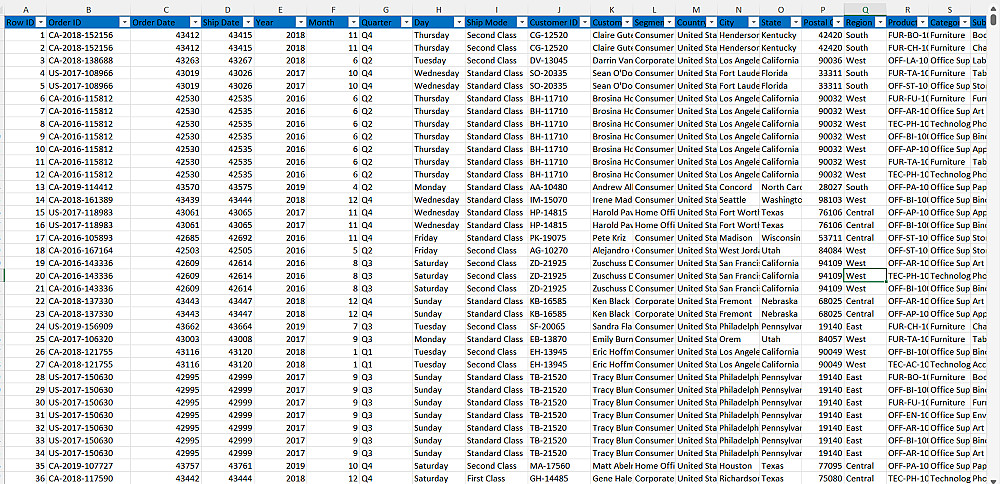This screenshot has width=1000, height=484.
Task: Open the Postal Code filter dropdown
Action: coord(837,22)
